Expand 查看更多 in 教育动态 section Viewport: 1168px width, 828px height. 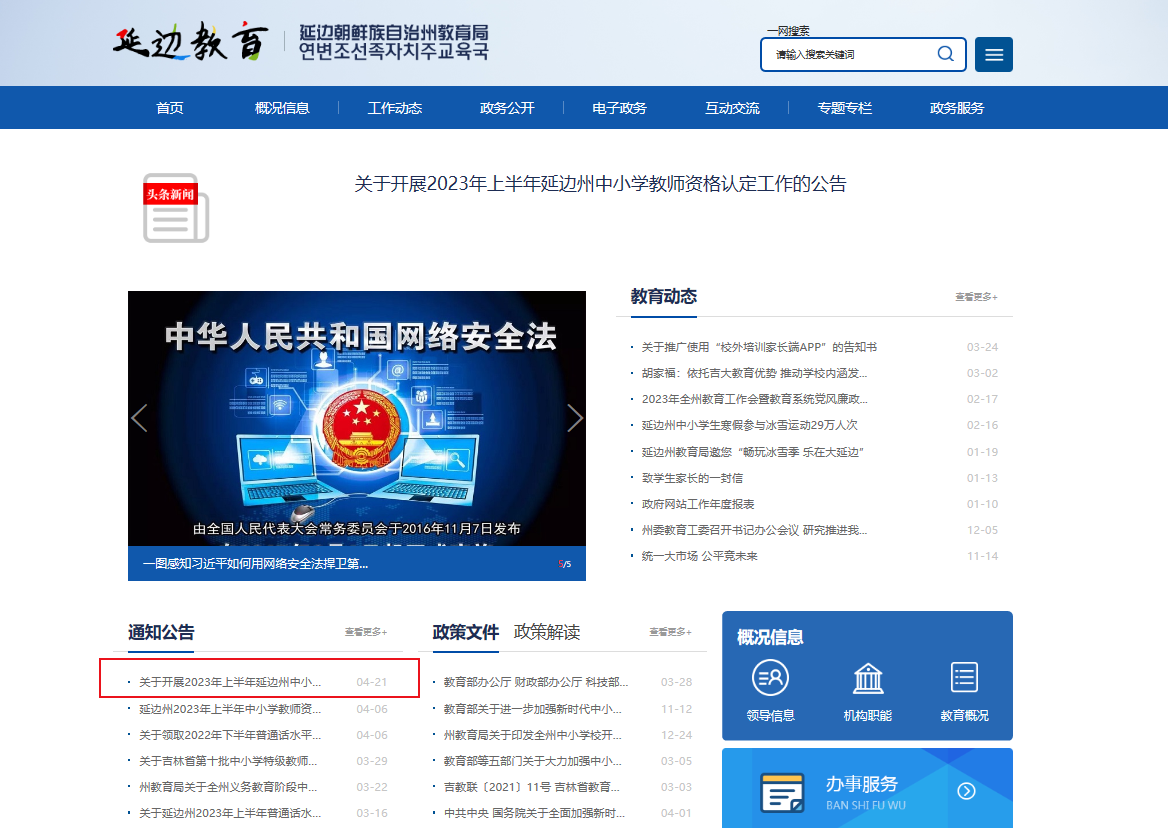pos(975,297)
